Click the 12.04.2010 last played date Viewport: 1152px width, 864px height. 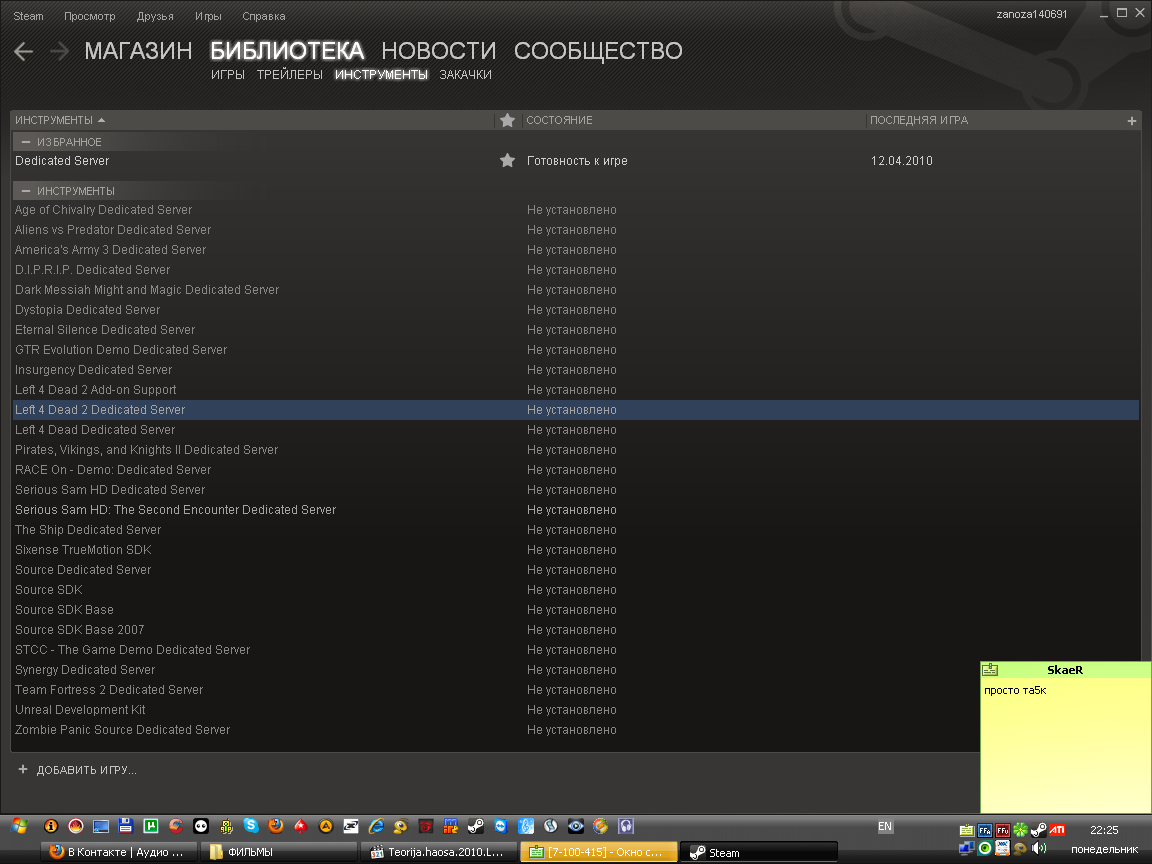click(x=901, y=161)
